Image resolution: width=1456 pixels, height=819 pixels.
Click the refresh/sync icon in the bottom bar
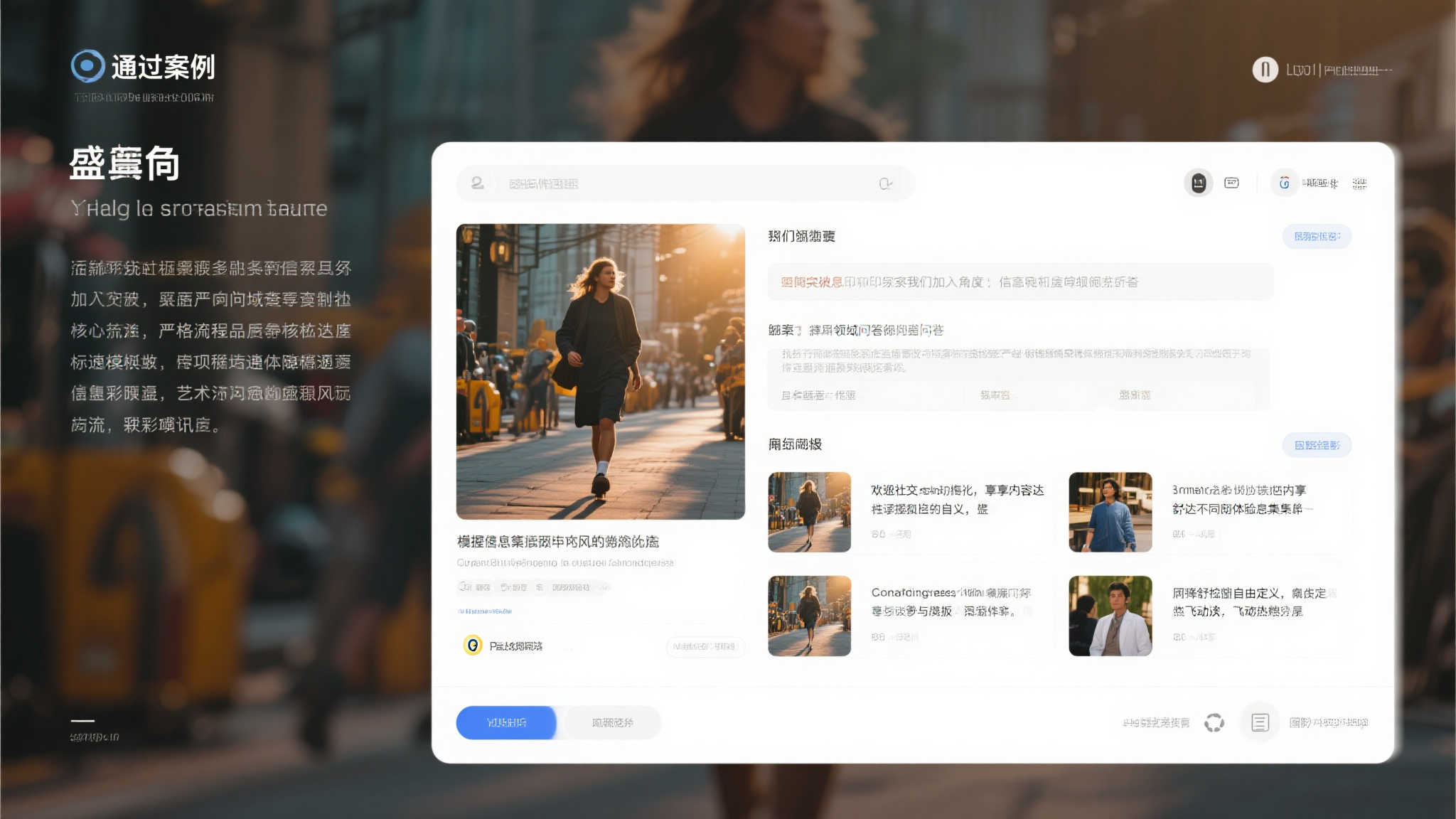point(1214,722)
